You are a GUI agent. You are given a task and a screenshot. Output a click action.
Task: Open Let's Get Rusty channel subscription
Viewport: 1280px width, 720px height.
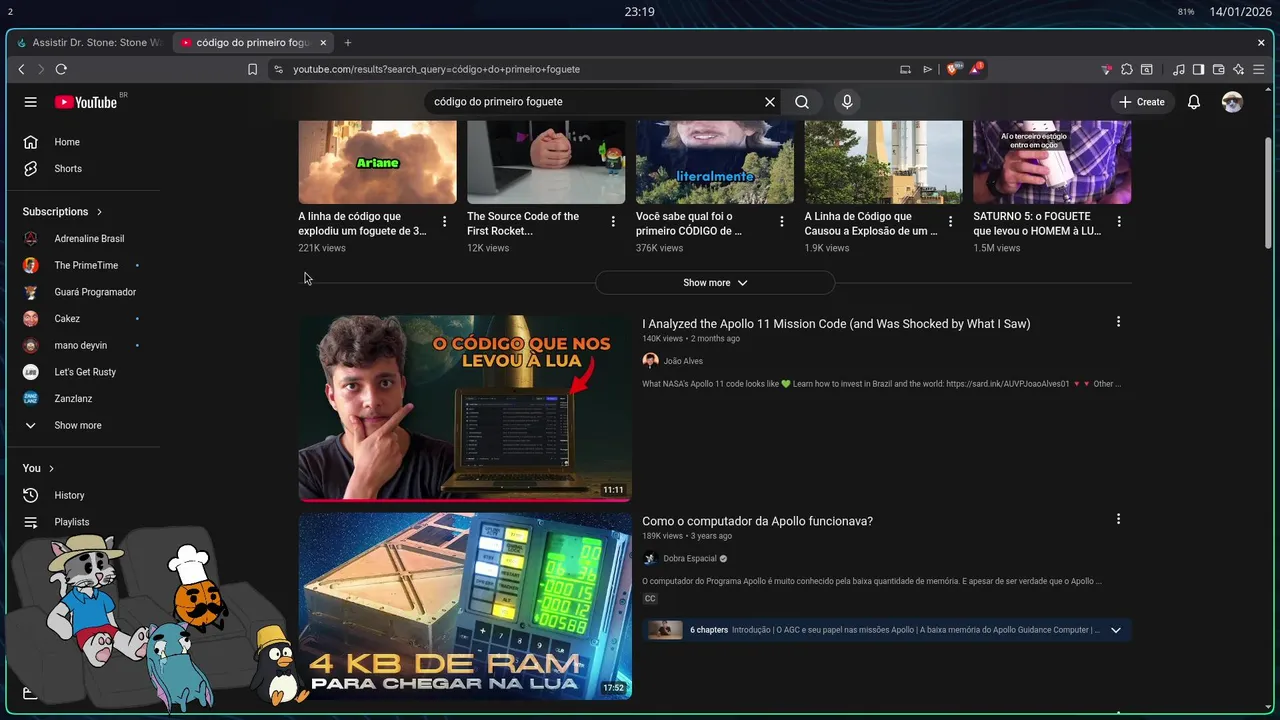click(83, 372)
